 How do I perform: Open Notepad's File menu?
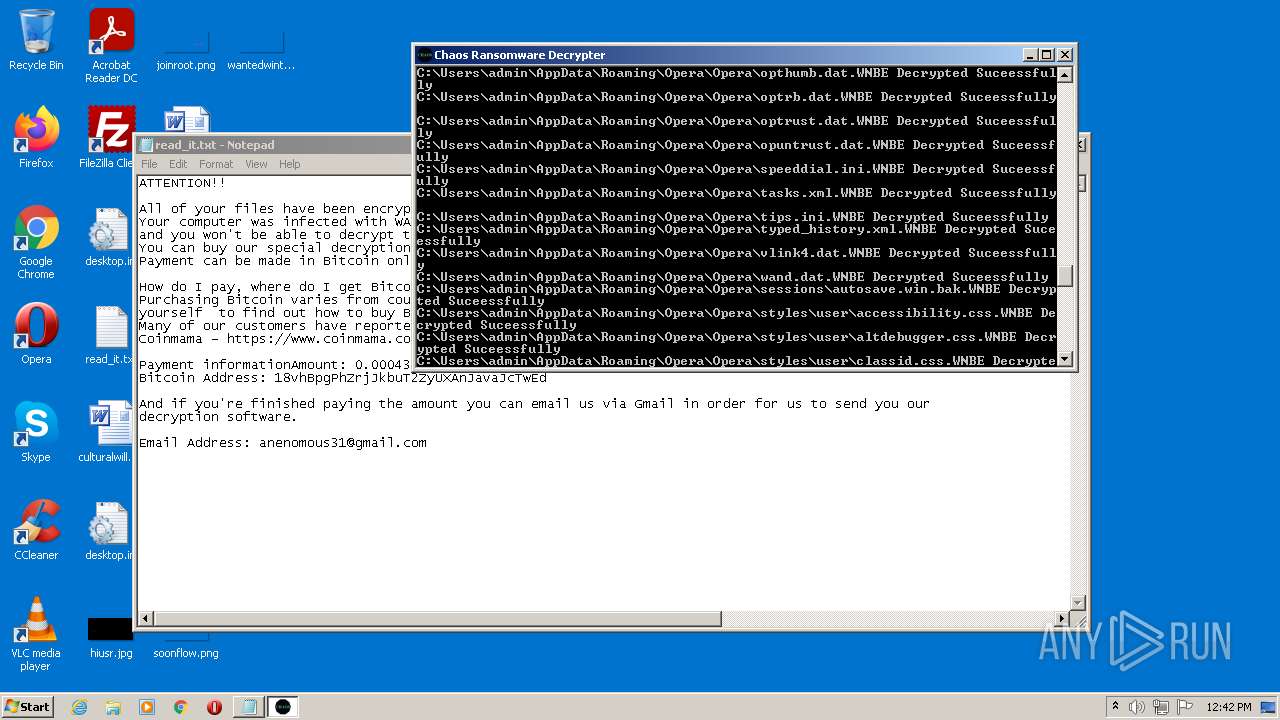coord(149,164)
